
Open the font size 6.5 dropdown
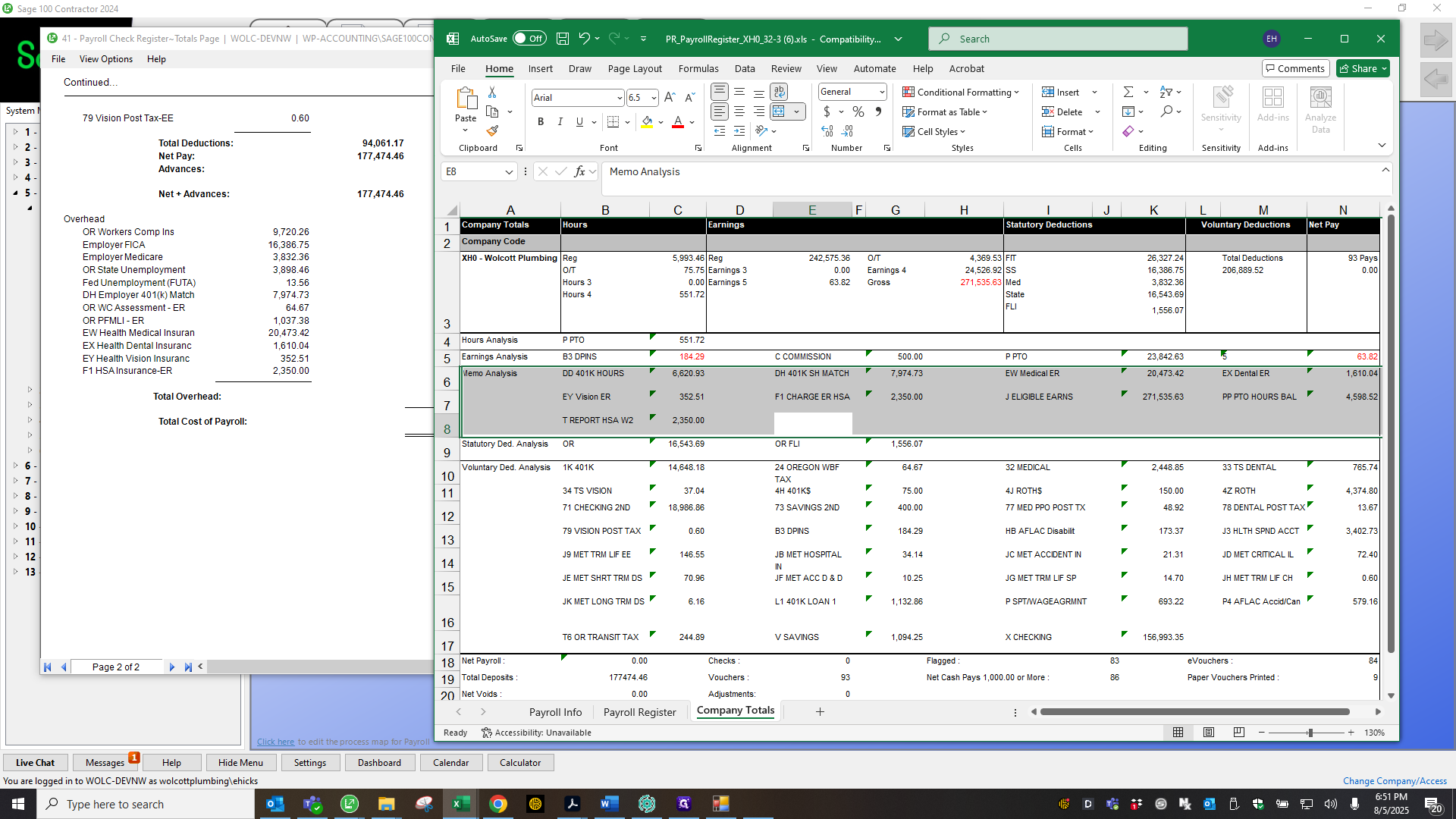(654, 98)
